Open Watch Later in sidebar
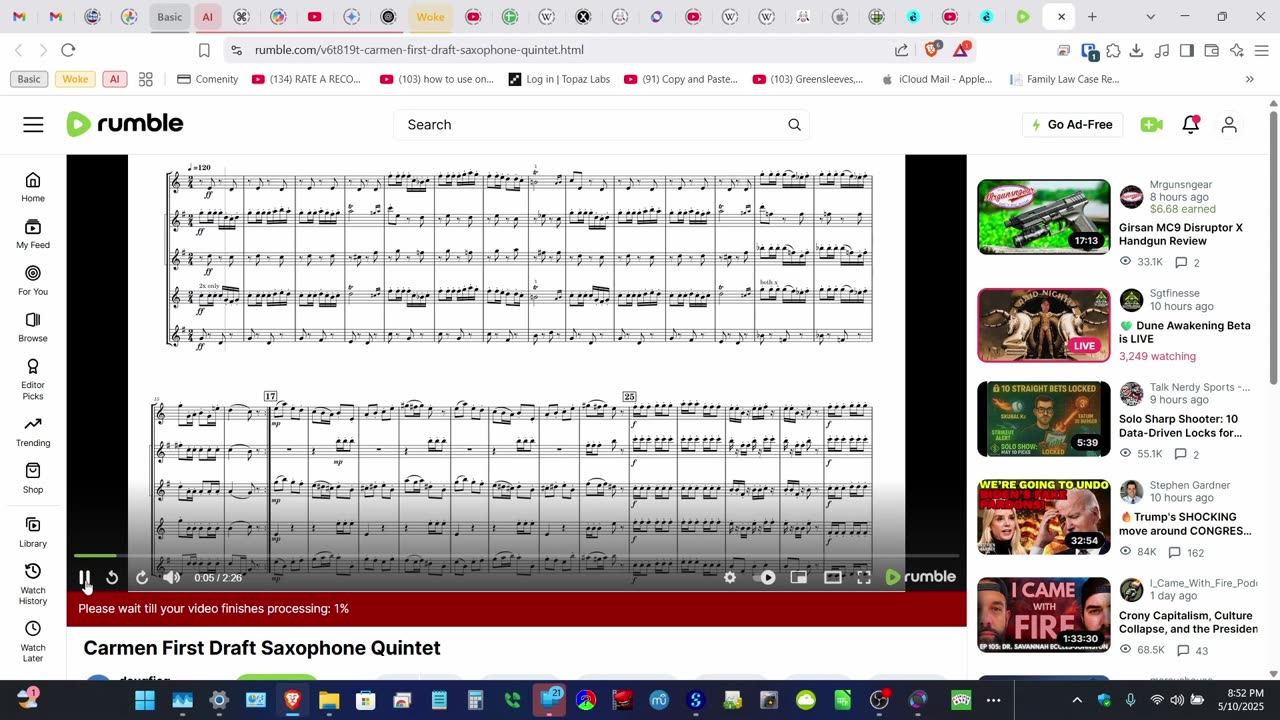 pos(33,642)
